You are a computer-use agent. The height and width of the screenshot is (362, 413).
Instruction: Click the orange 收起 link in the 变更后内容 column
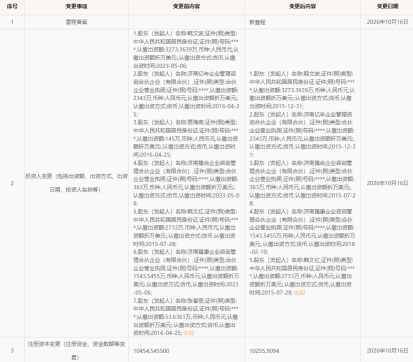(300, 292)
